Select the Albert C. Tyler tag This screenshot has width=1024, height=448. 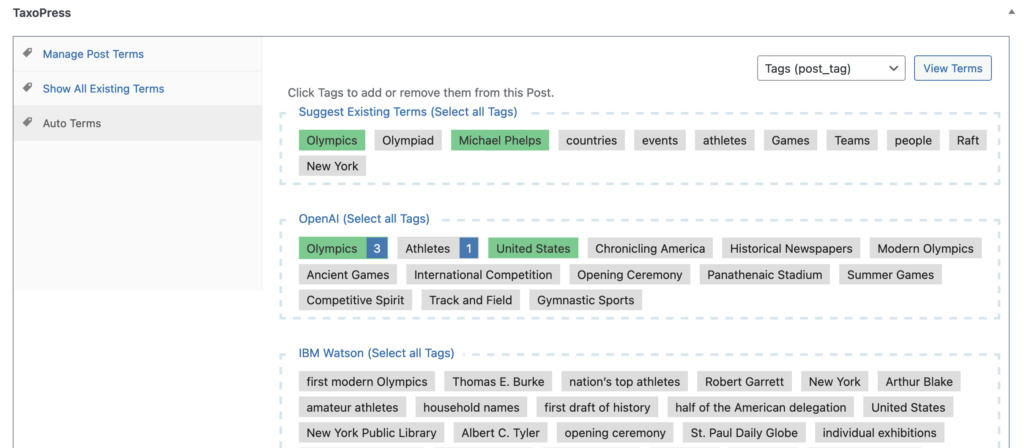coord(500,433)
